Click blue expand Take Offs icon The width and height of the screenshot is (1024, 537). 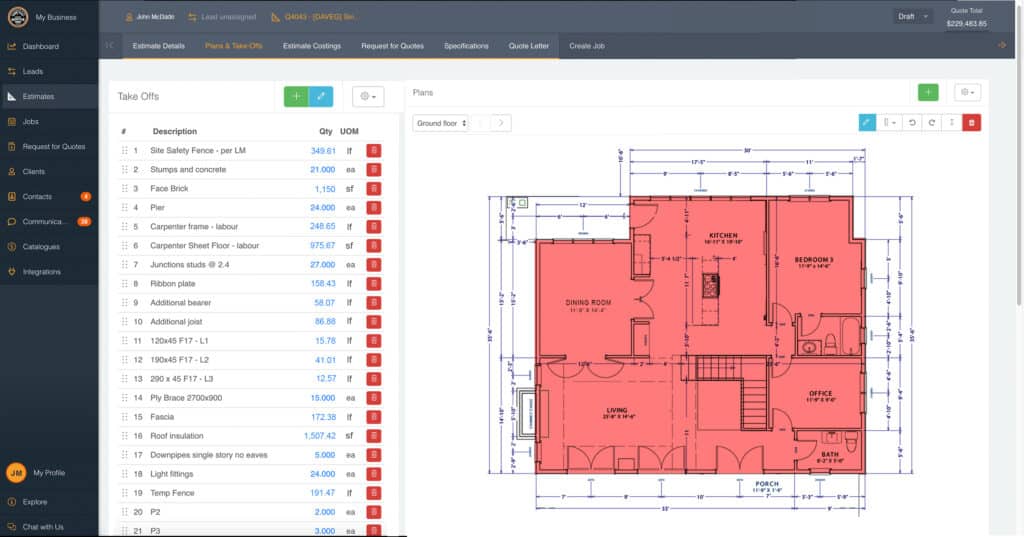click(x=321, y=96)
